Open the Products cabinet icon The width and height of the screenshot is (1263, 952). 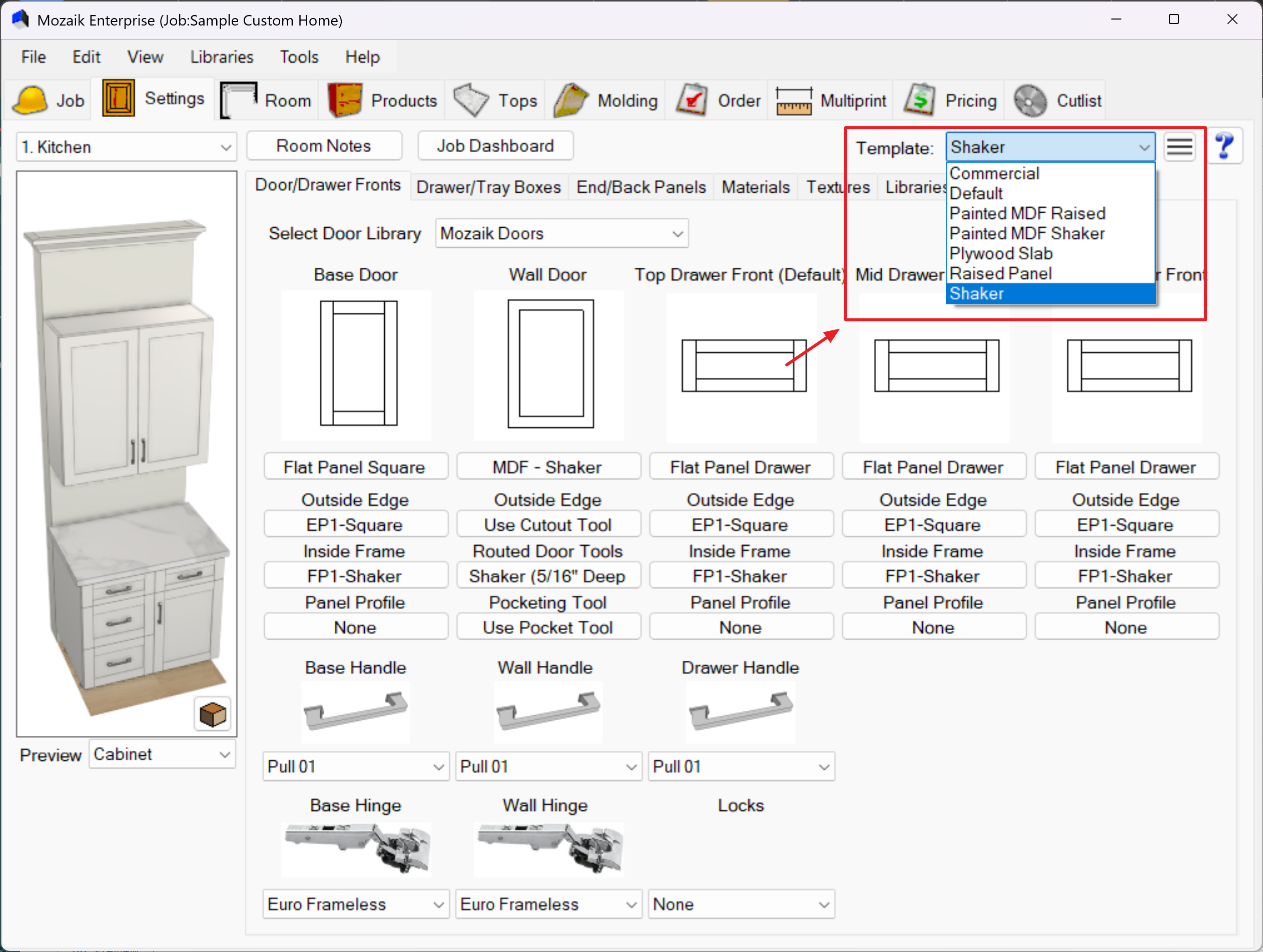pos(344,101)
